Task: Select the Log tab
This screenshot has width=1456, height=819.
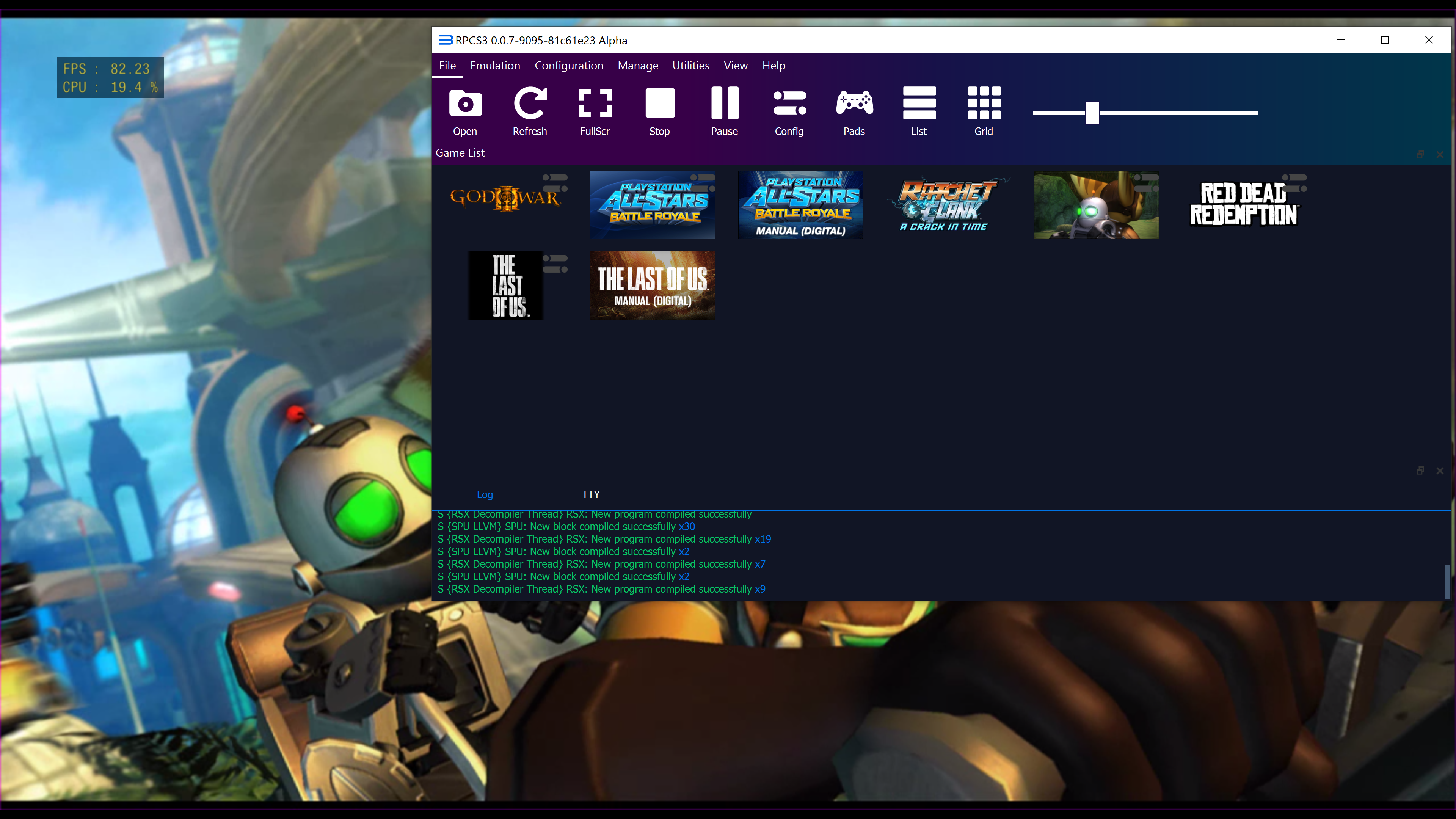Action: 485,494
